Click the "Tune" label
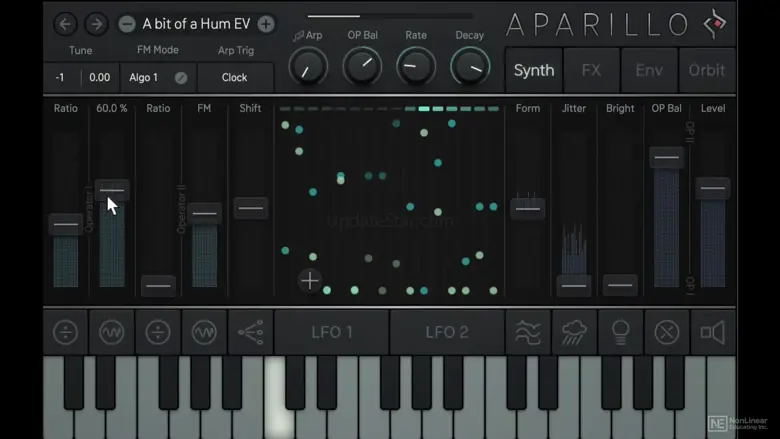780x439 pixels. [x=81, y=50]
